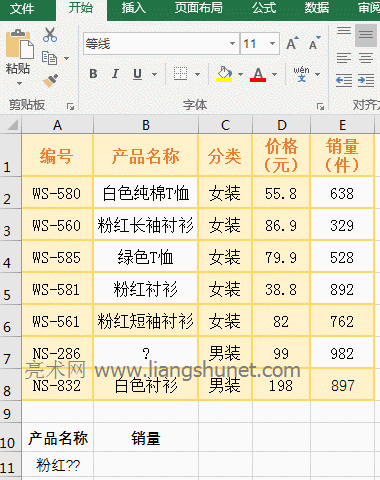The width and height of the screenshot is (380, 480).
Task: Click cell WS-580
Action: pos(57,193)
